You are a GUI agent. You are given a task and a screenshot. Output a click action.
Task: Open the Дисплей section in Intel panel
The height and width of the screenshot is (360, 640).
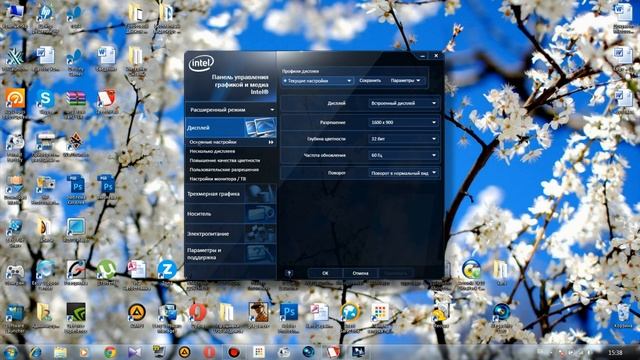click(x=231, y=128)
